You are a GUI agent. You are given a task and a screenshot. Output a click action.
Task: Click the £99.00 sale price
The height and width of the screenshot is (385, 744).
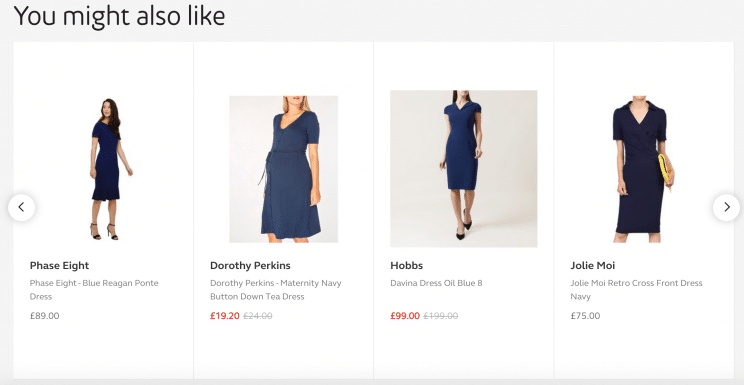click(x=405, y=316)
